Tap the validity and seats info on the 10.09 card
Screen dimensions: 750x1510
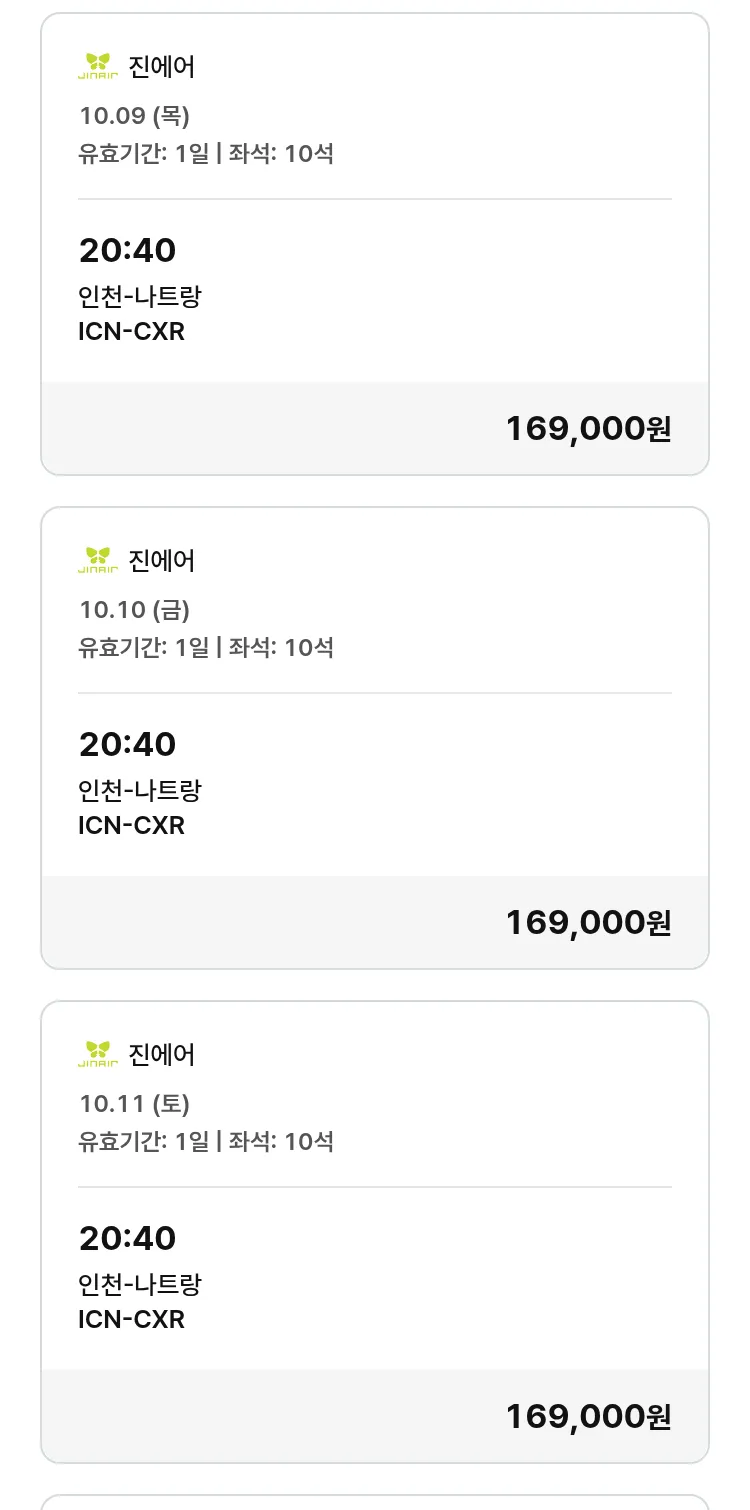[206, 154]
